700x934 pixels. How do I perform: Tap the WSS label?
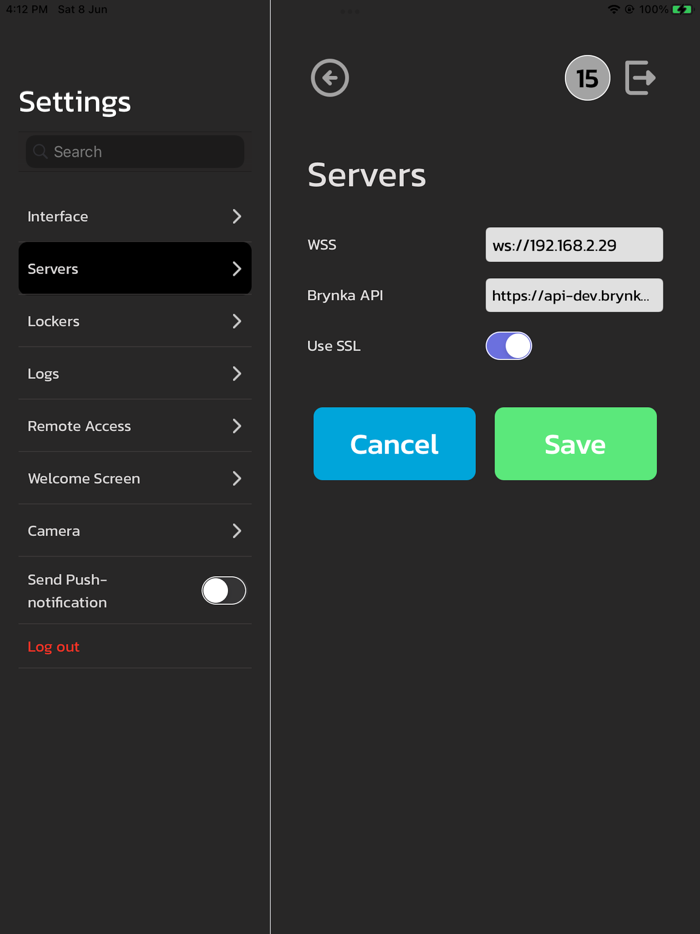322,245
